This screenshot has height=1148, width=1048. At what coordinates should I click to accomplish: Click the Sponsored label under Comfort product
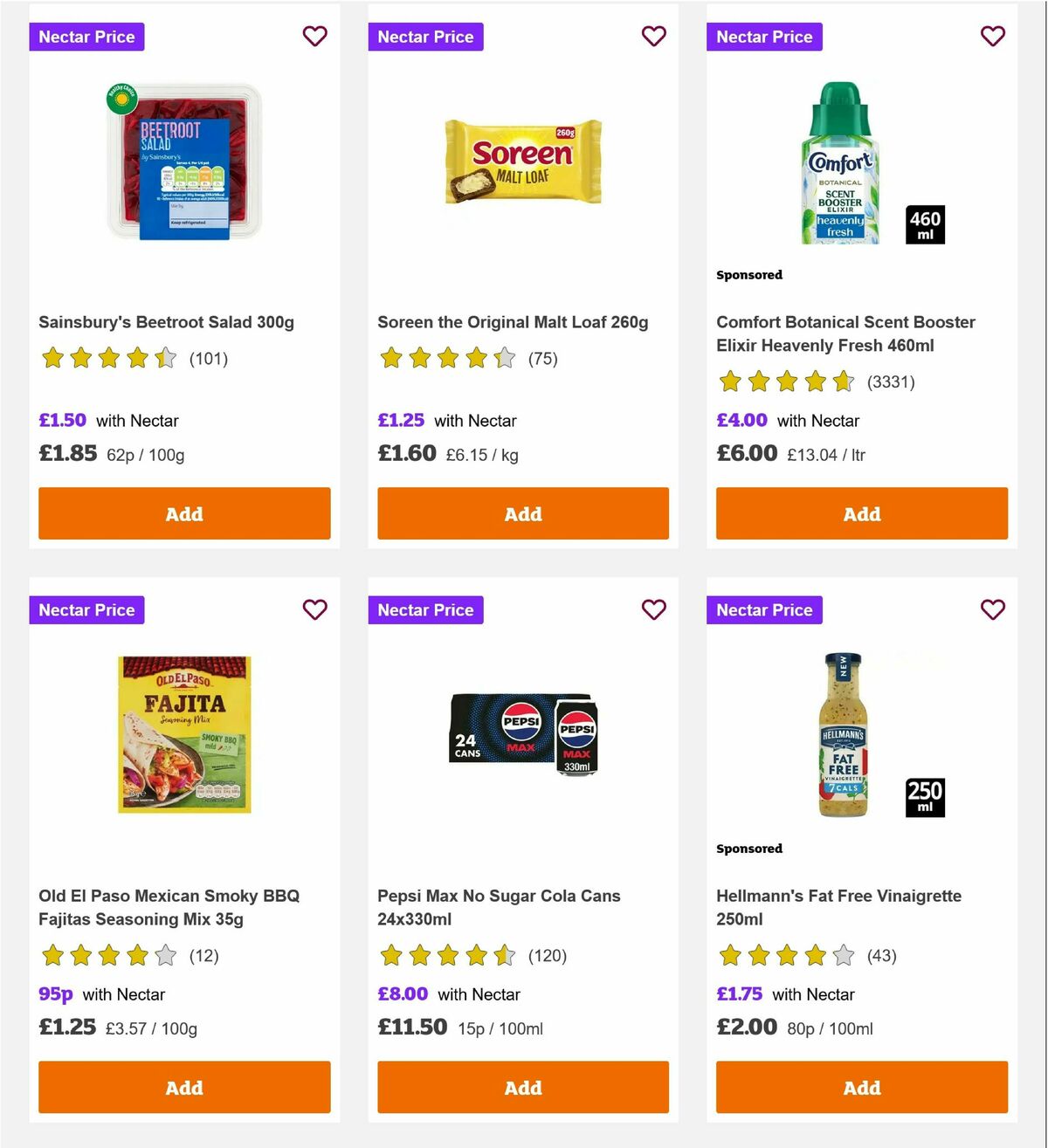coord(748,274)
